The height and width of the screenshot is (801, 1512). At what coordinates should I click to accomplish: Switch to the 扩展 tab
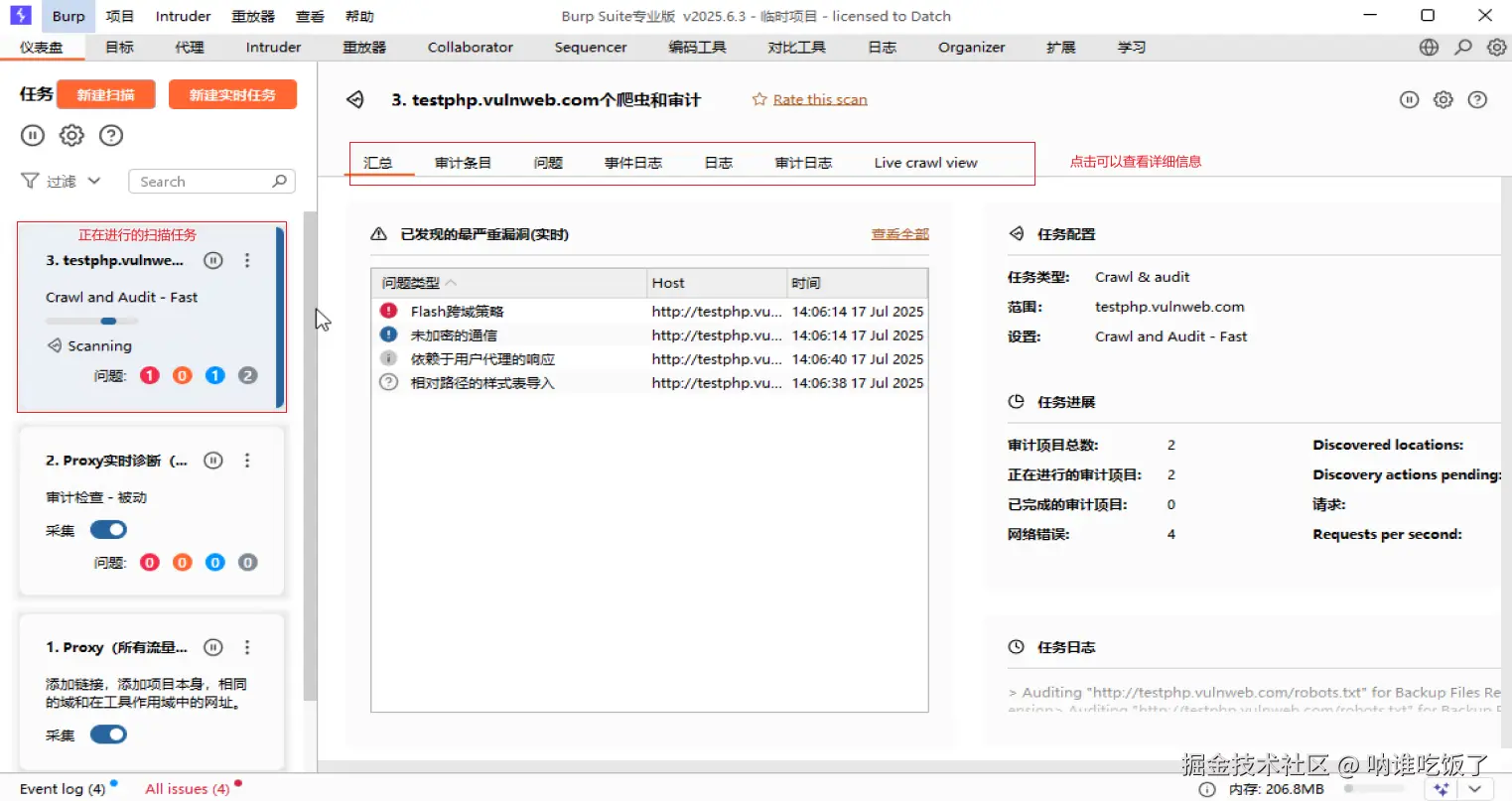click(x=1061, y=47)
